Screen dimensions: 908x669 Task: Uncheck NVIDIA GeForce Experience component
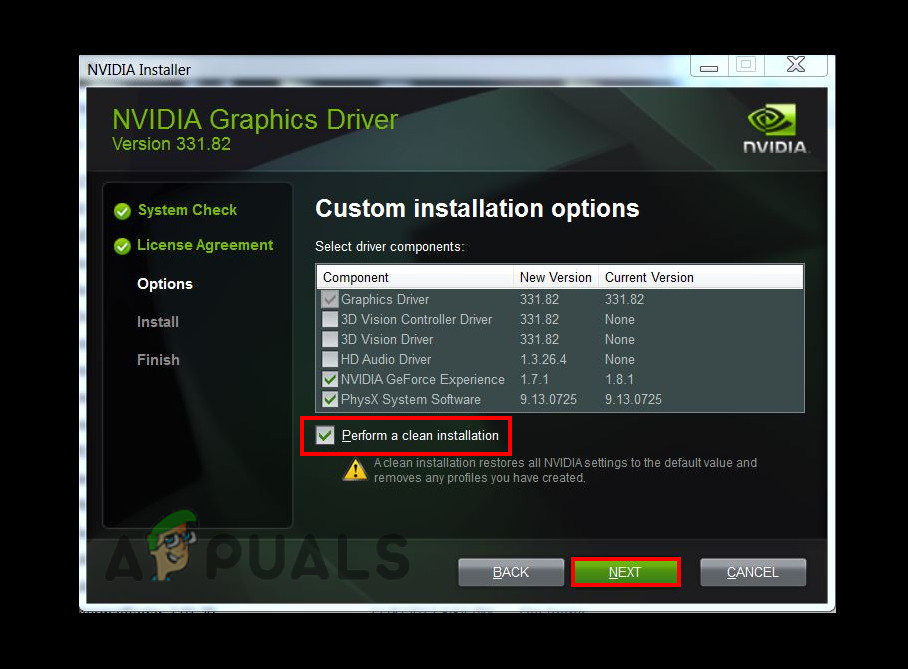329,379
